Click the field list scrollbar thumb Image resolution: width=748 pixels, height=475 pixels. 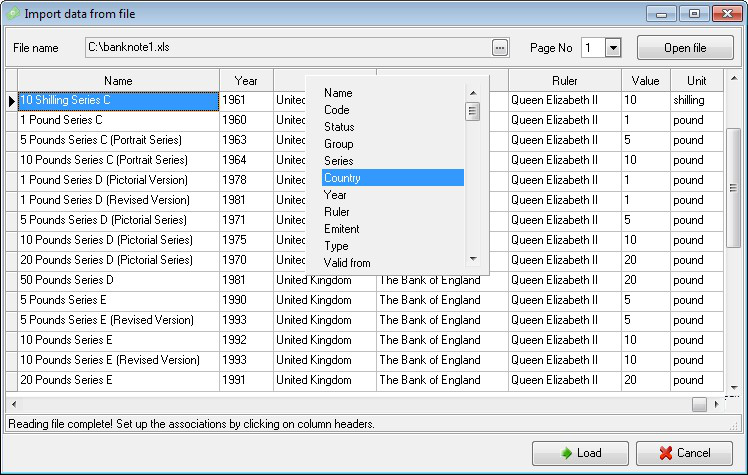point(472,112)
